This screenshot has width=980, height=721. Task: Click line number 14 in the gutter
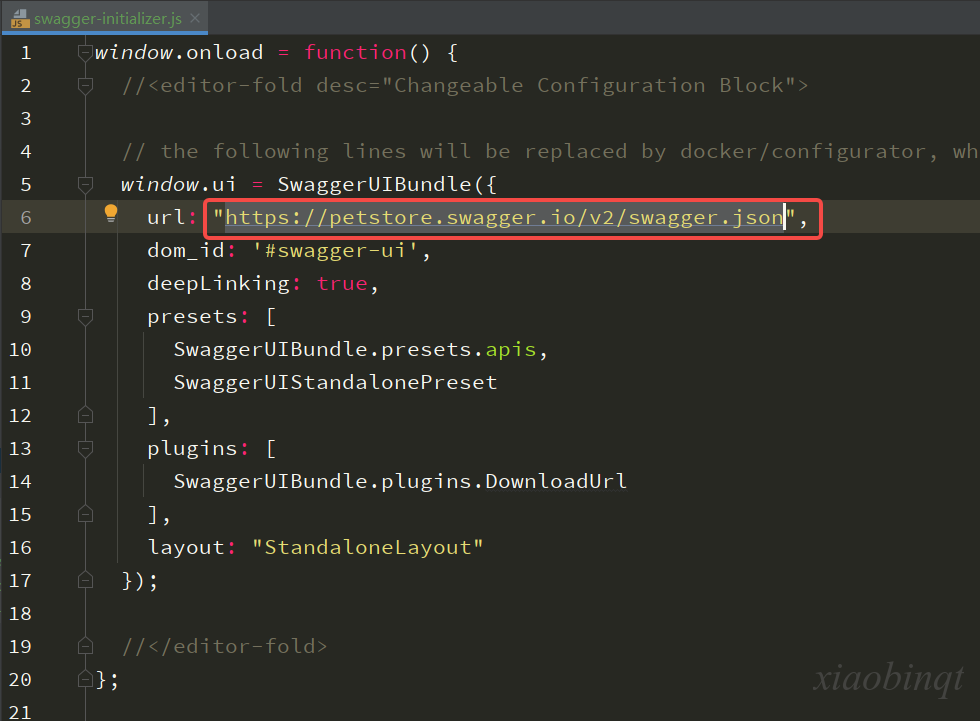(x=20, y=482)
